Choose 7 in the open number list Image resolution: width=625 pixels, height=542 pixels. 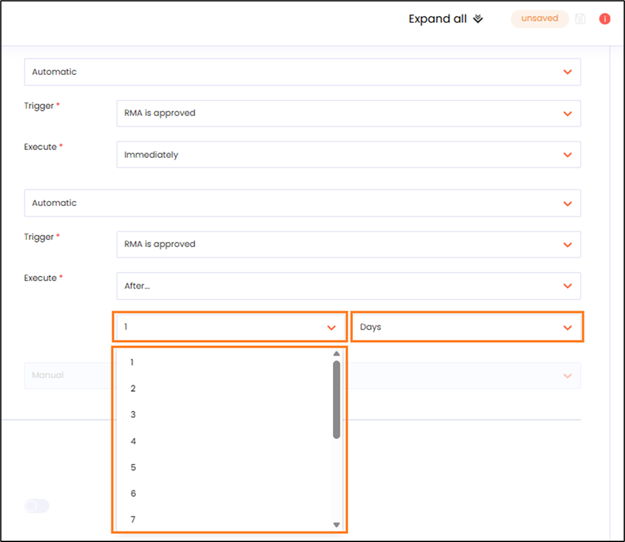[x=133, y=519]
